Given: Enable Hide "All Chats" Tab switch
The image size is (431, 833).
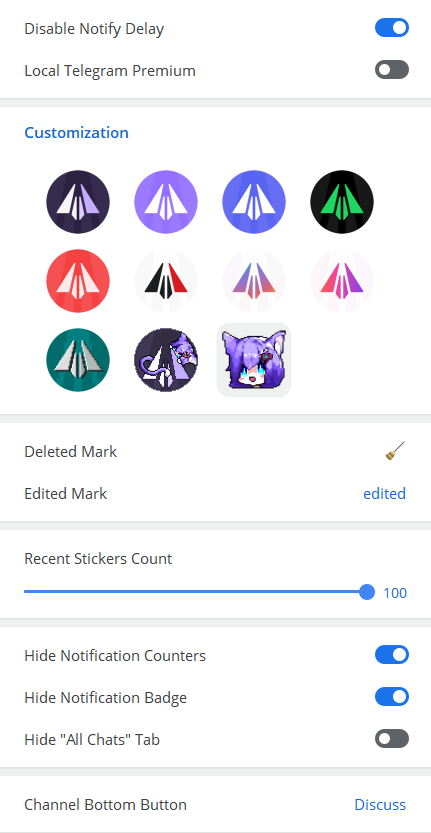Looking at the screenshot, I should click(x=392, y=738).
